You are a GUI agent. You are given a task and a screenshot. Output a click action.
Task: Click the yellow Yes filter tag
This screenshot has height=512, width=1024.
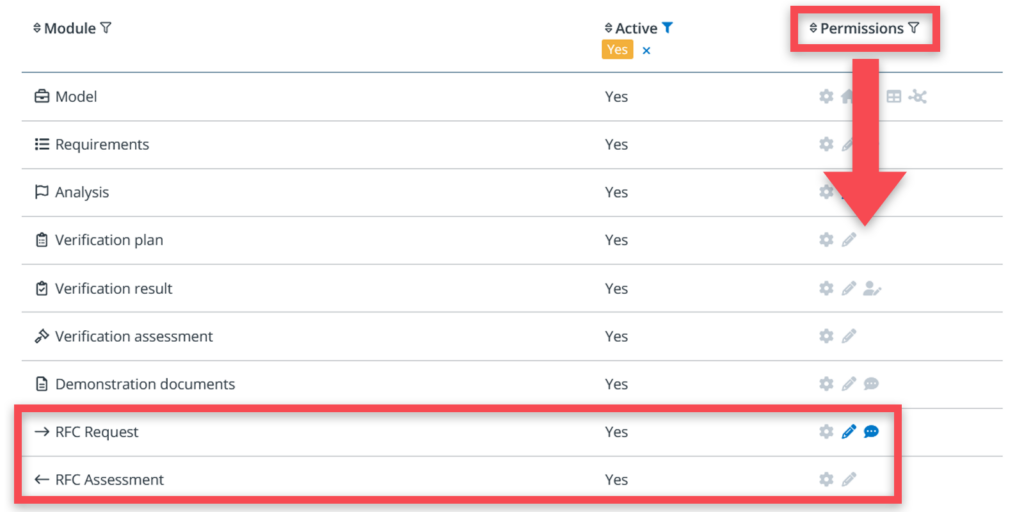click(x=617, y=49)
